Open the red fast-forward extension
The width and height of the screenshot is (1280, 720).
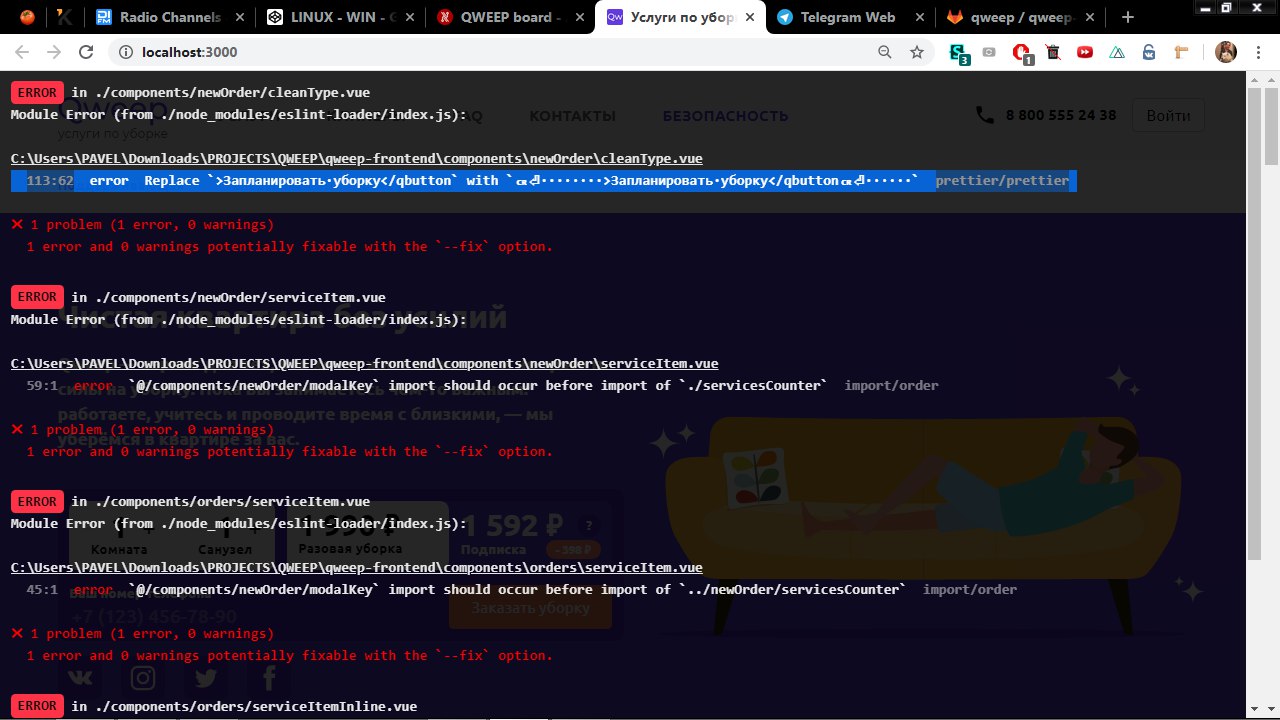(x=1085, y=52)
